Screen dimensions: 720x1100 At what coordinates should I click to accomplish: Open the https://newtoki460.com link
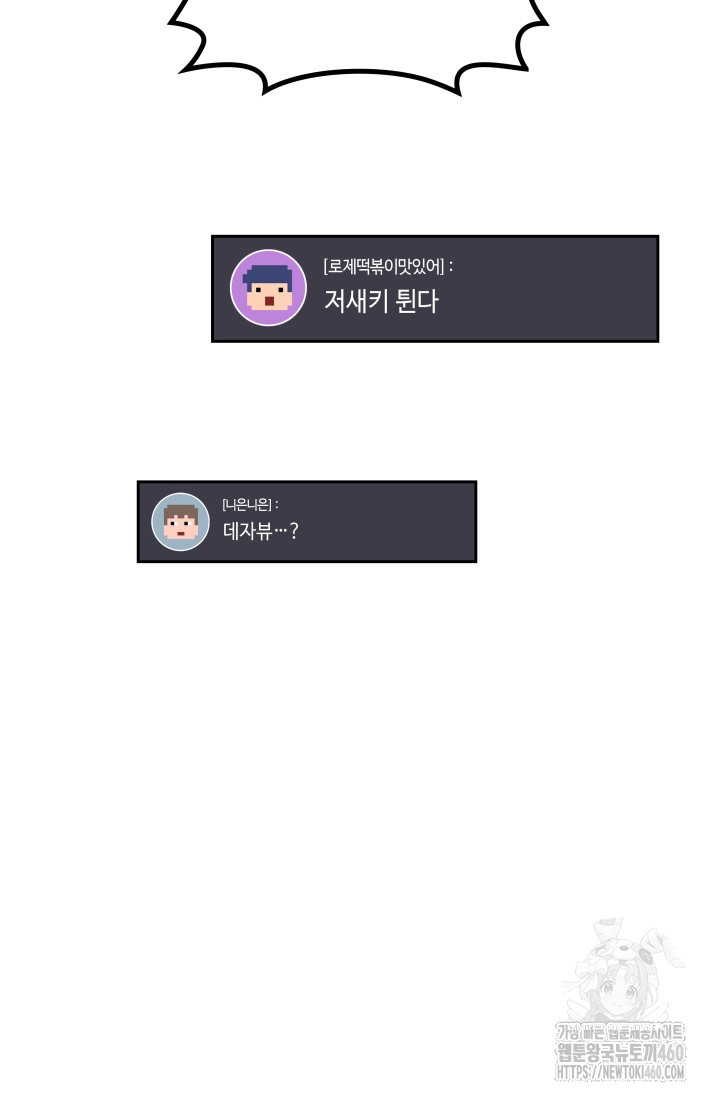(621, 1073)
